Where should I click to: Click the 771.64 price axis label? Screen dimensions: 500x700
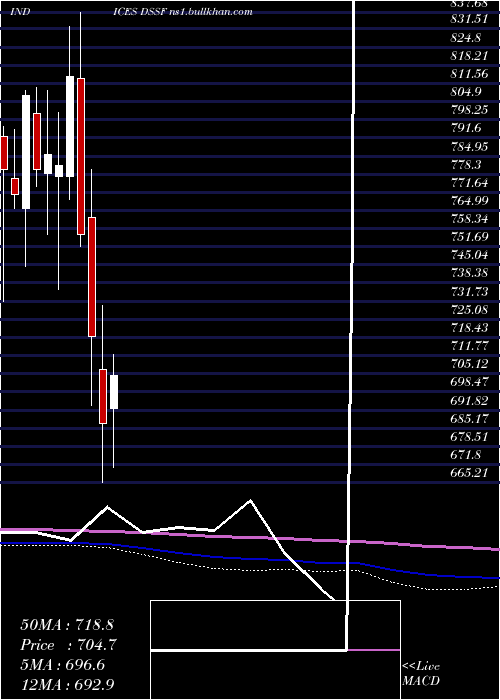(x=470, y=182)
